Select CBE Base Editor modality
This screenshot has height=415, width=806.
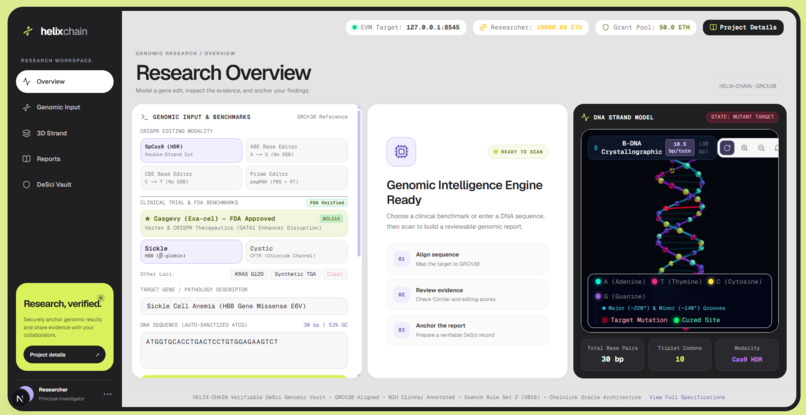coord(191,177)
